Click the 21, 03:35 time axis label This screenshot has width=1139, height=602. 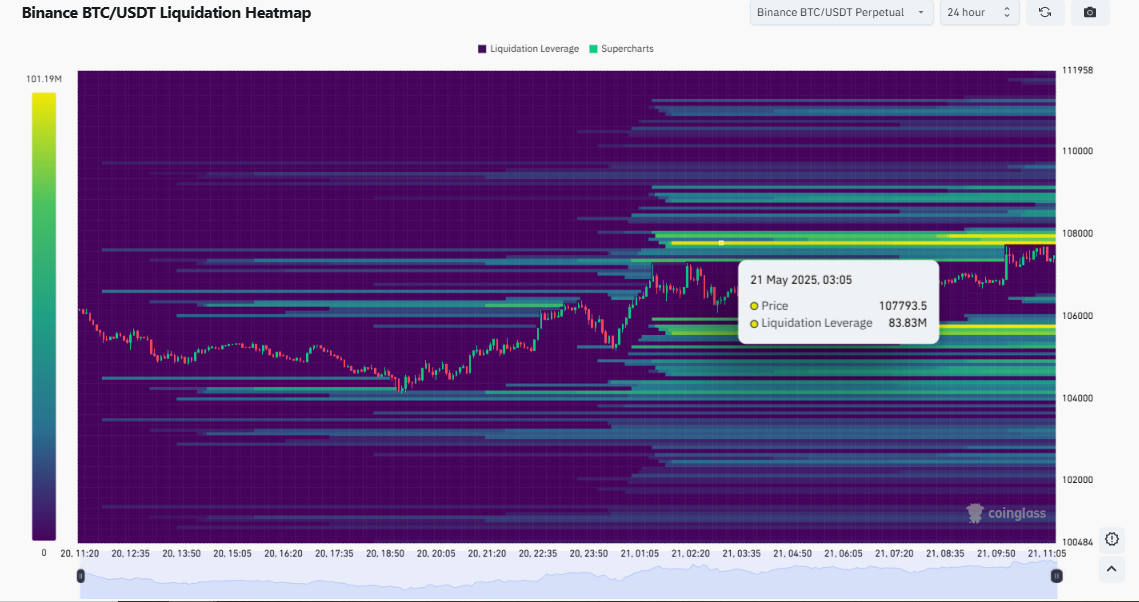[x=742, y=553]
